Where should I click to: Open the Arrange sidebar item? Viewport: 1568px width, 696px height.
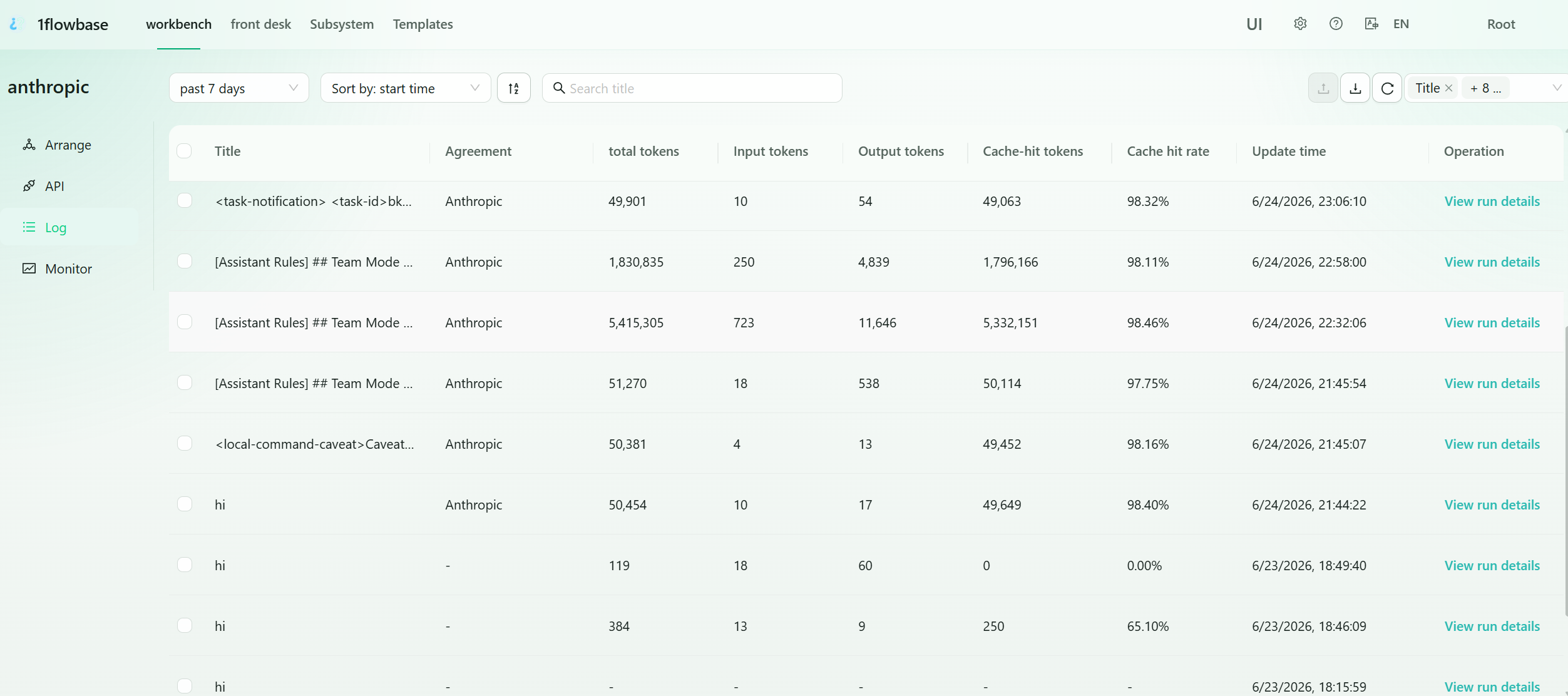pos(69,145)
